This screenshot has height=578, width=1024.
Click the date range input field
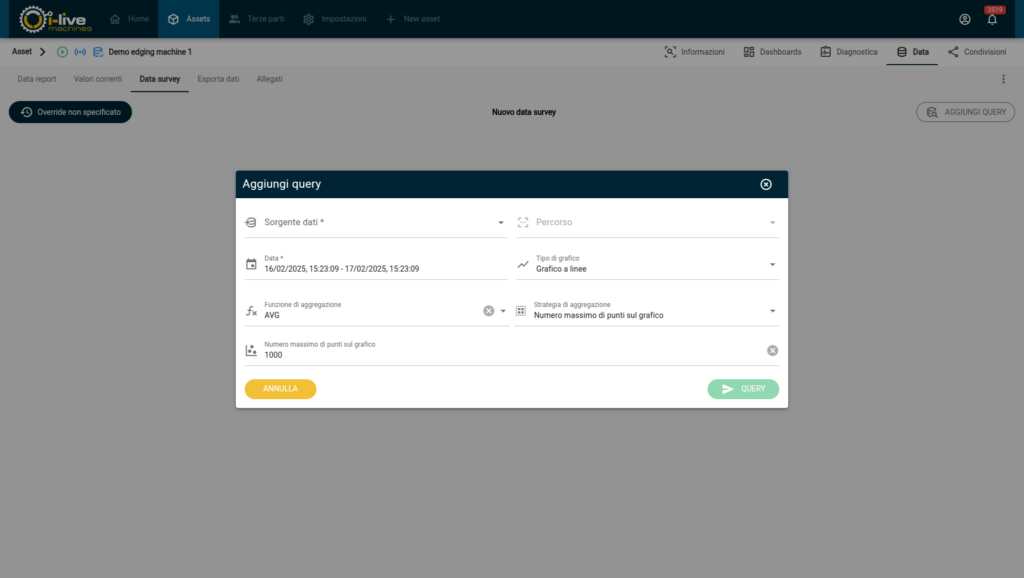[x=380, y=268]
